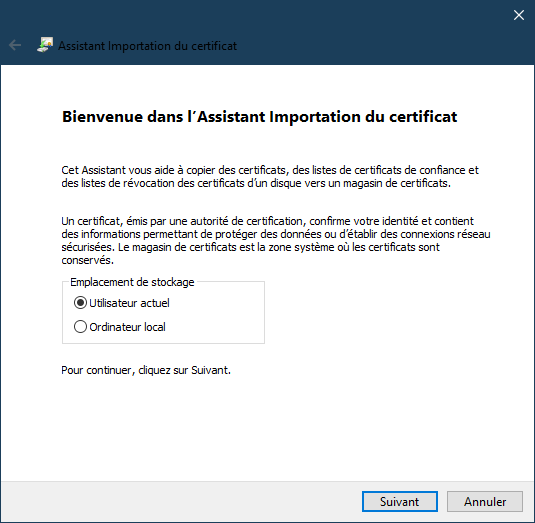
Task: Click the "Ordinateur local" label text
Action: [127, 327]
